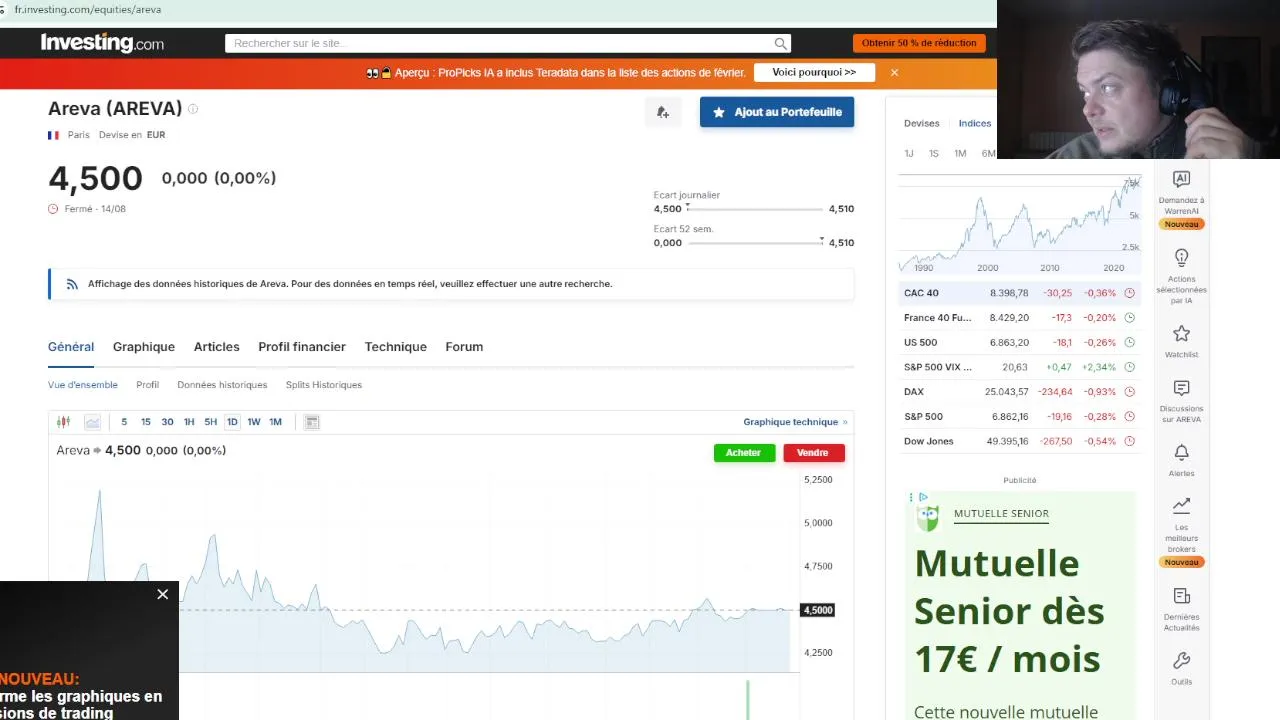Open the chart calendar/news icon

pos(312,422)
